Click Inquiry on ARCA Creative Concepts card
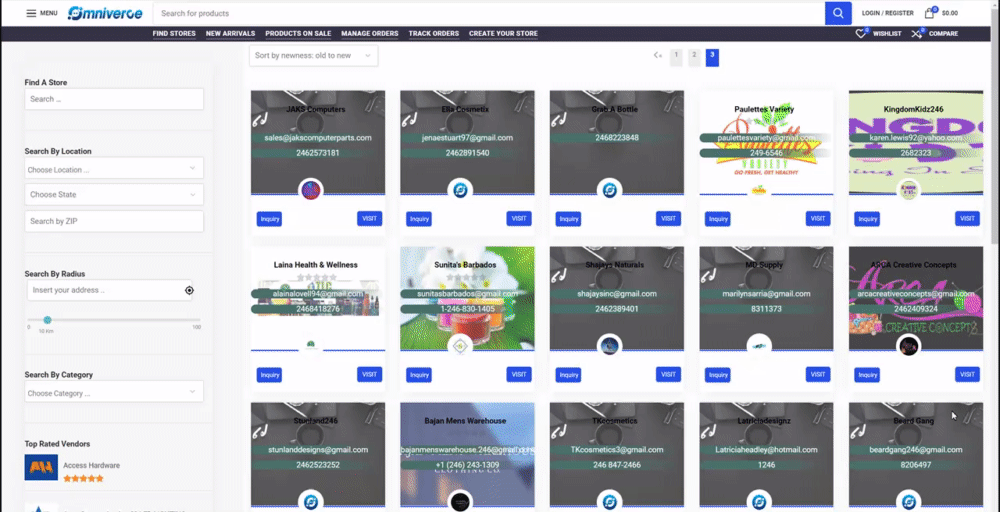 pos(867,375)
